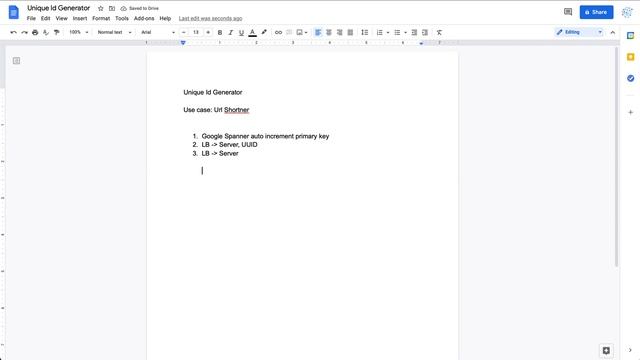
Task: Insert a link
Action: pos(278,32)
